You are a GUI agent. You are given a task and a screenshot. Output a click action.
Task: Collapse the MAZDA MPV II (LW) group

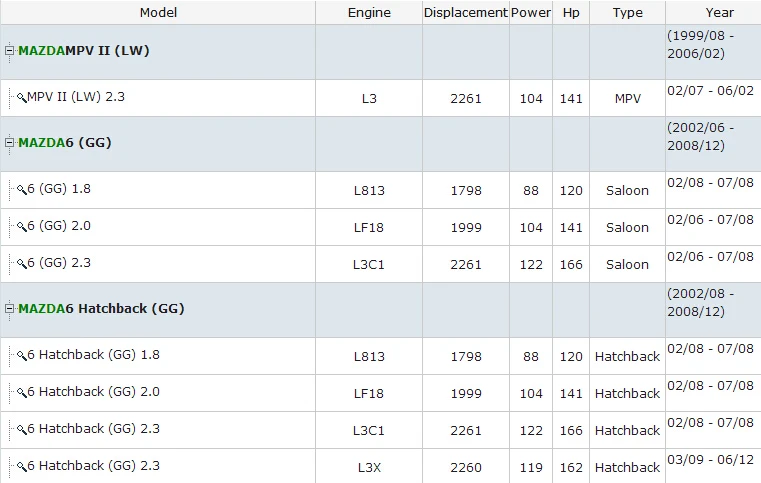coord(9,50)
